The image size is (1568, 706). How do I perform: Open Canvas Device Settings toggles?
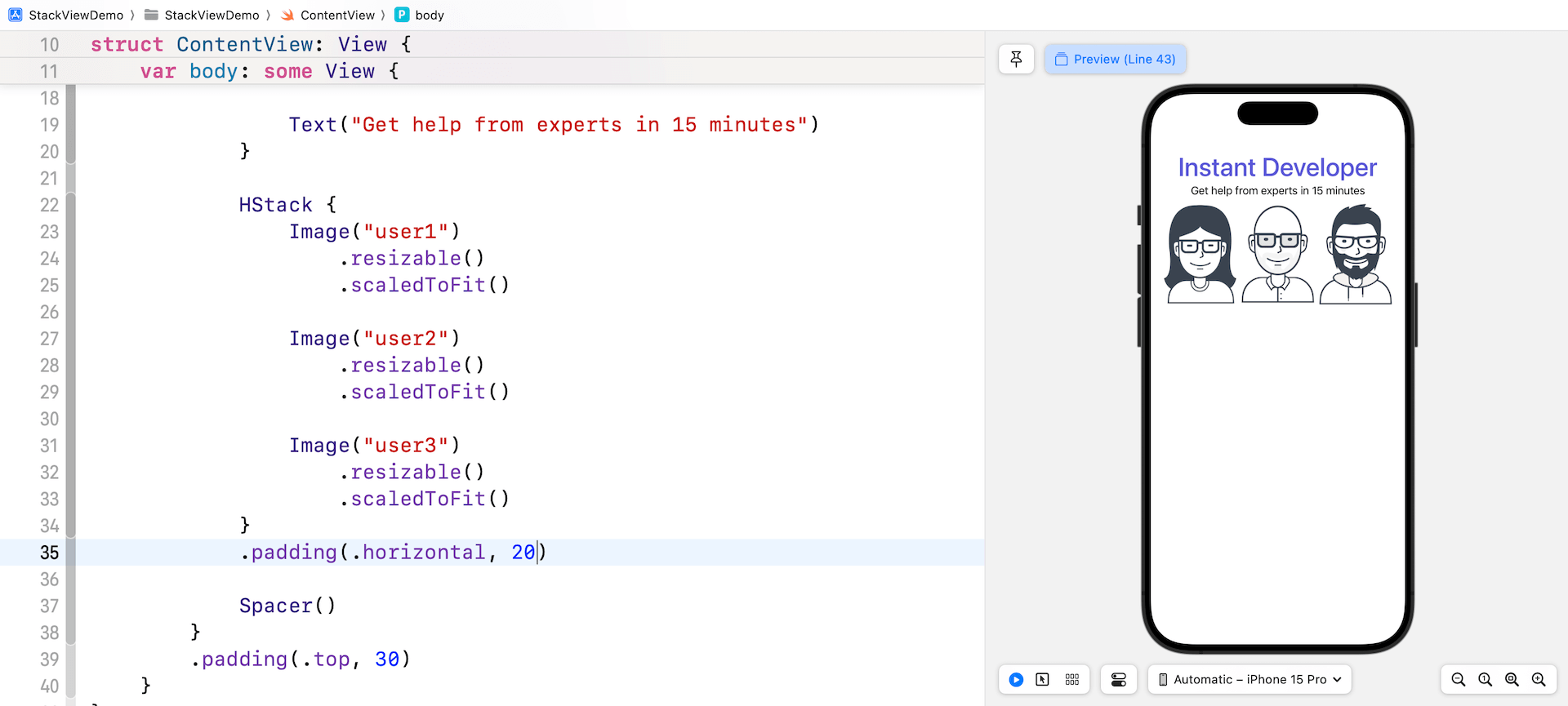coord(1118,679)
